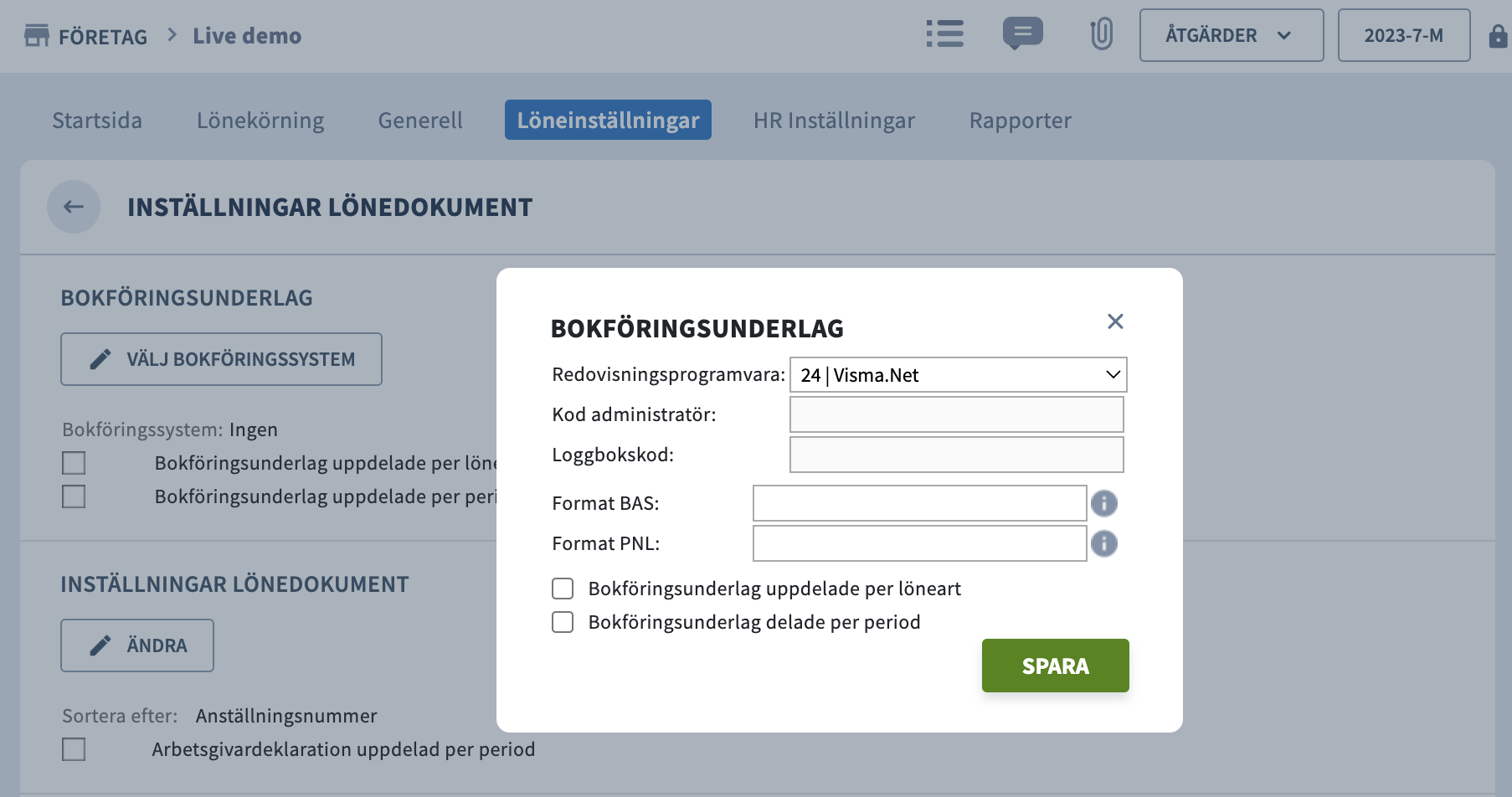This screenshot has width=1512, height=797.
Task: Click the Ändra button
Action: (x=137, y=645)
